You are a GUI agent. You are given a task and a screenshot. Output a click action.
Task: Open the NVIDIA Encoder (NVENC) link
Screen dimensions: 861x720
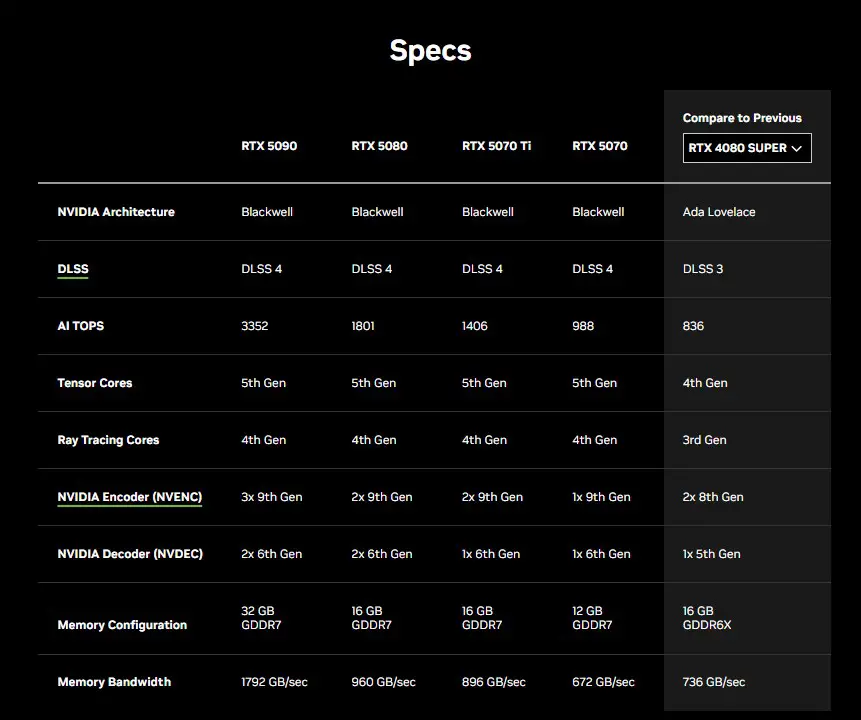tap(130, 497)
